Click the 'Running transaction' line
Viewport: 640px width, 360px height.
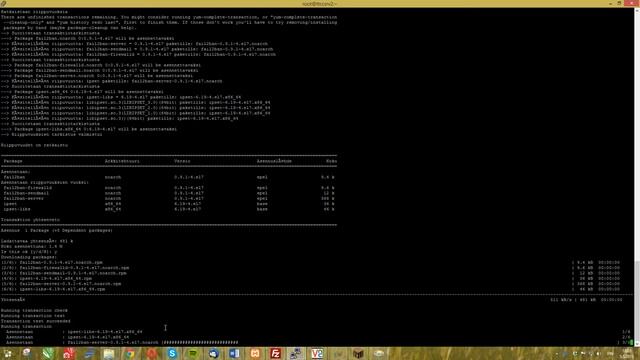(x=26, y=326)
